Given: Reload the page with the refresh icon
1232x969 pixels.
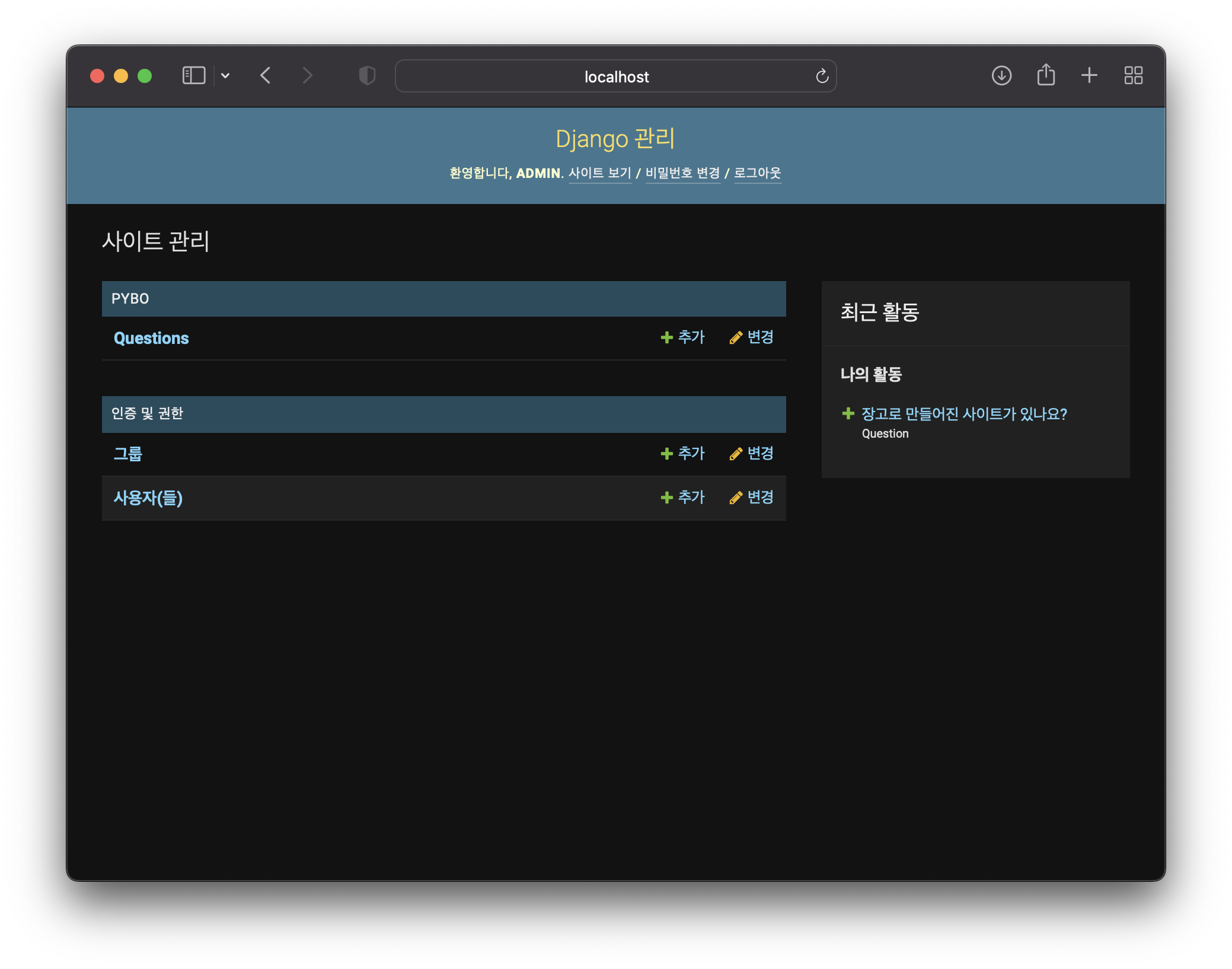Looking at the screenshot, I should [822, 76].
